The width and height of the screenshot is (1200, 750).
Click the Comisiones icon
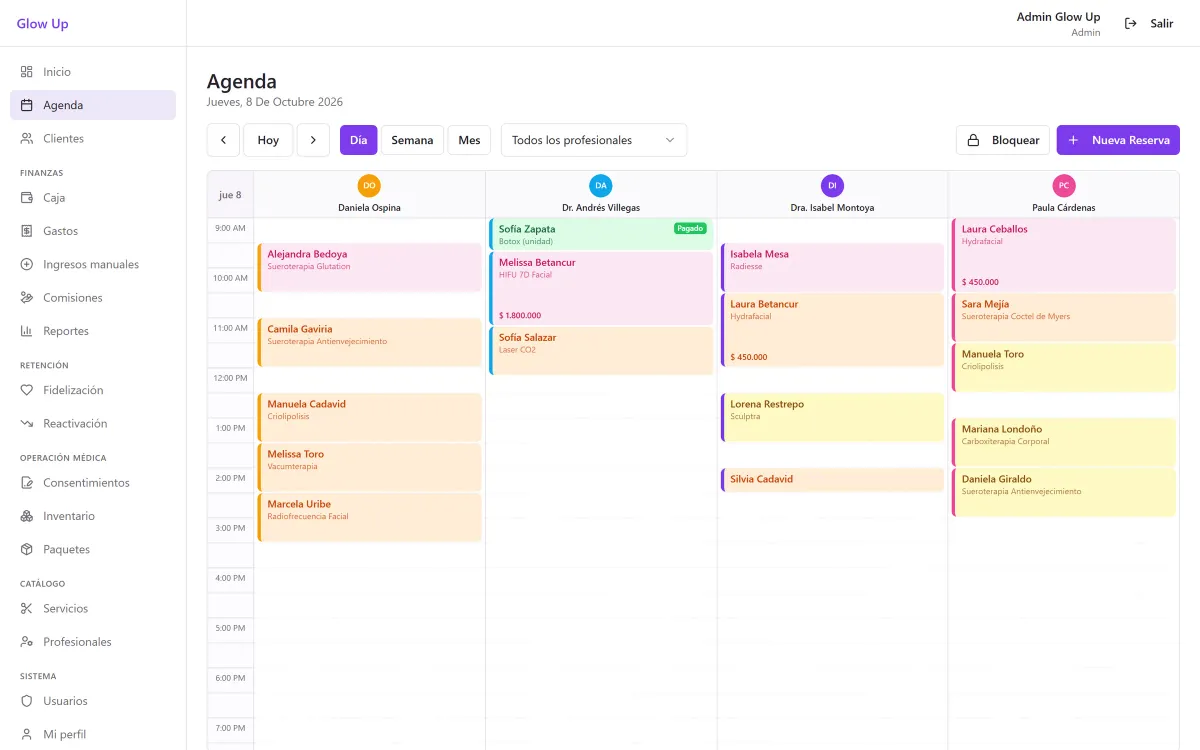27,298
